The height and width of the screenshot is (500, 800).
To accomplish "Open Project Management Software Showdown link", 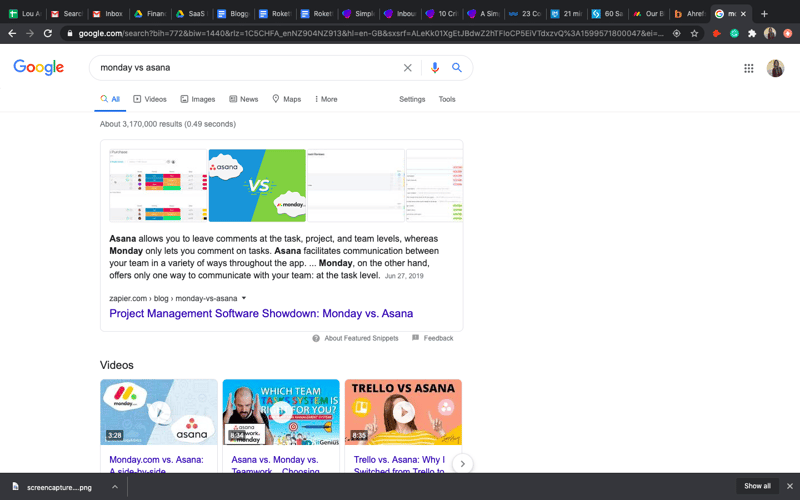I will pos(261,313).
